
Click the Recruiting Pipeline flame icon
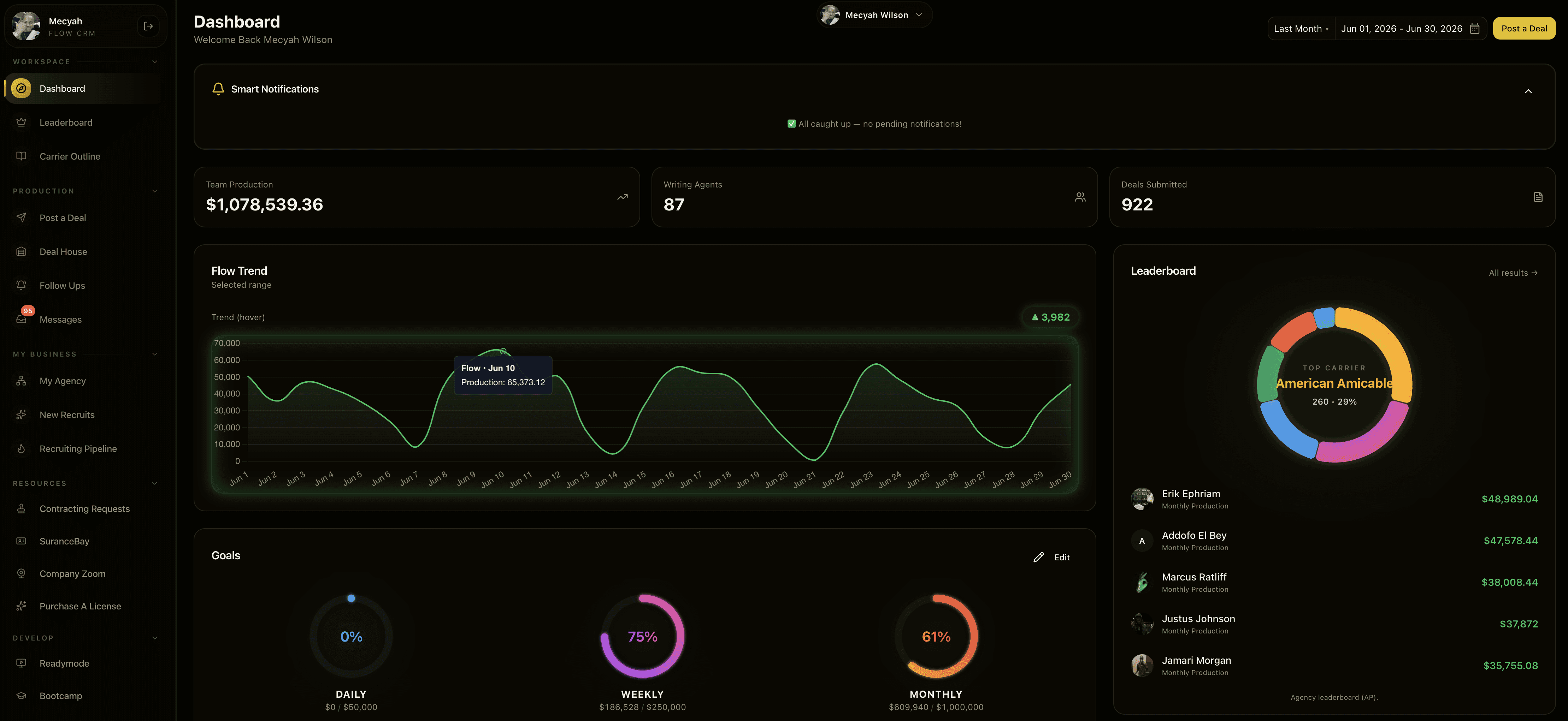click(x=21, y=448)
